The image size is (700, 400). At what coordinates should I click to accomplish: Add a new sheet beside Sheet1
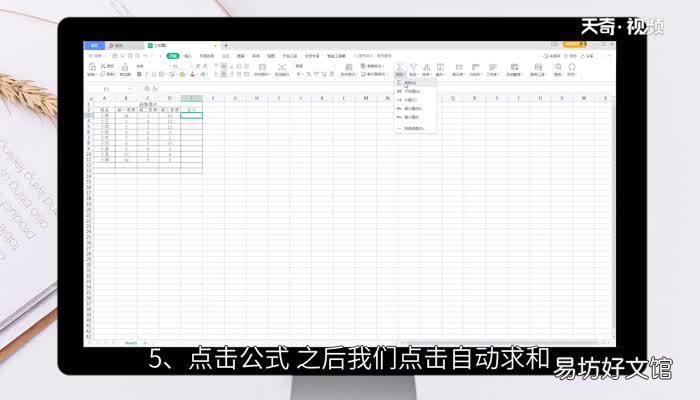click(145, 343)
